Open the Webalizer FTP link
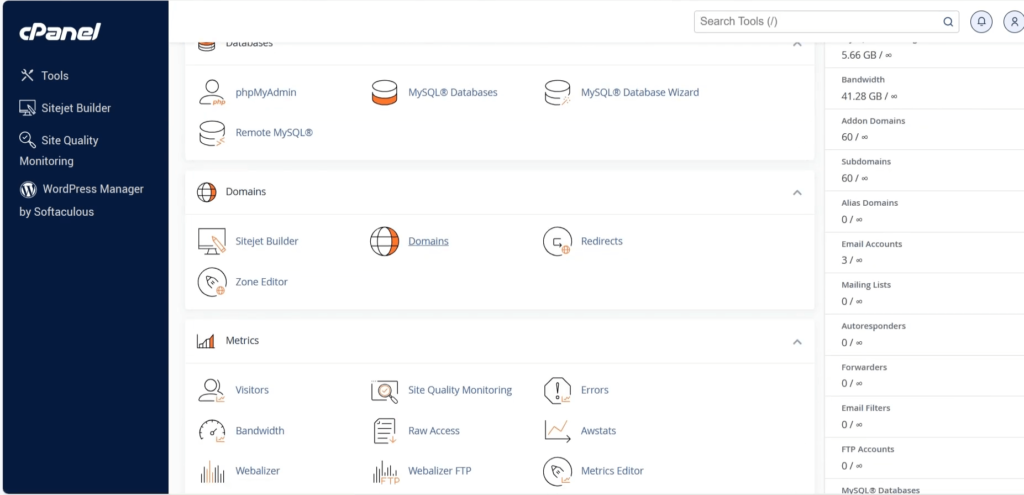 (x=440, y=471)
